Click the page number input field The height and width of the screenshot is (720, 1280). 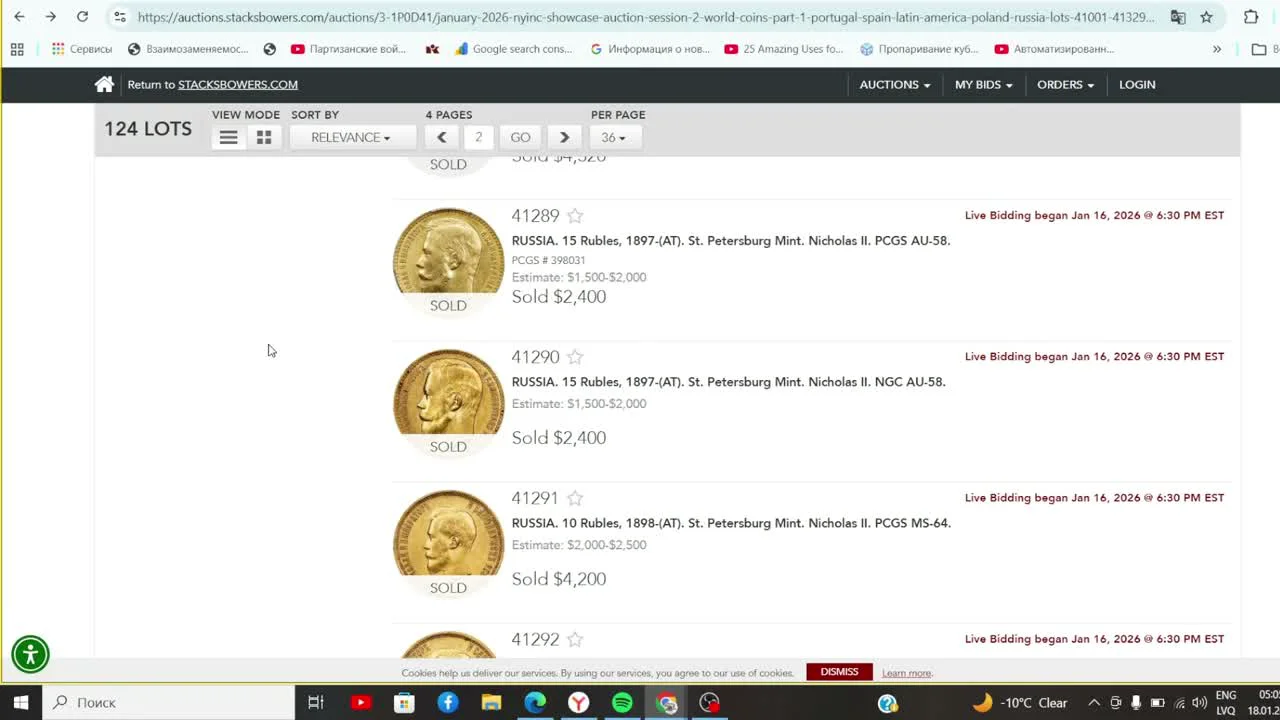click(478, 137)
